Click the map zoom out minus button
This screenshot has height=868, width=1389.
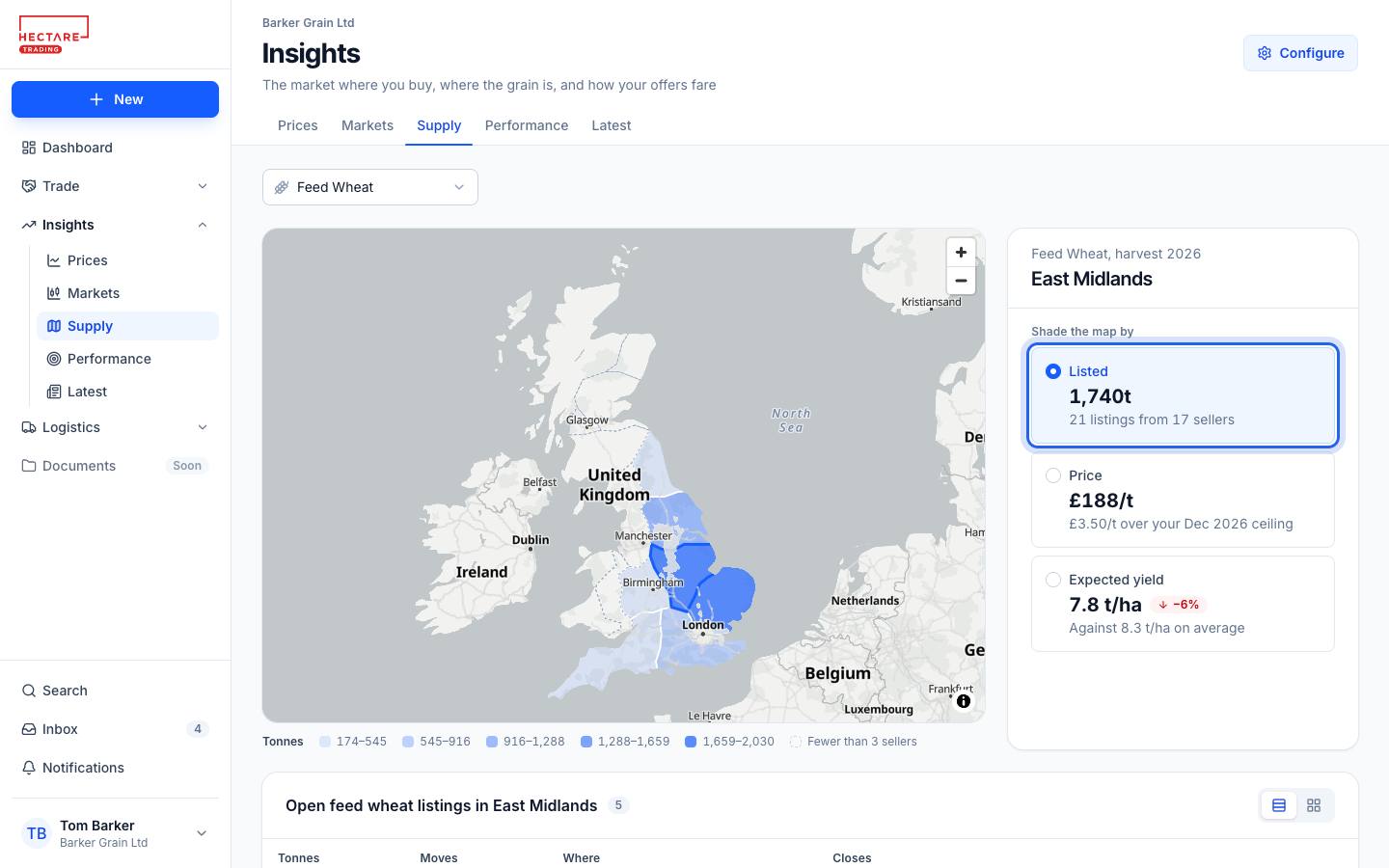click(961, 281)
